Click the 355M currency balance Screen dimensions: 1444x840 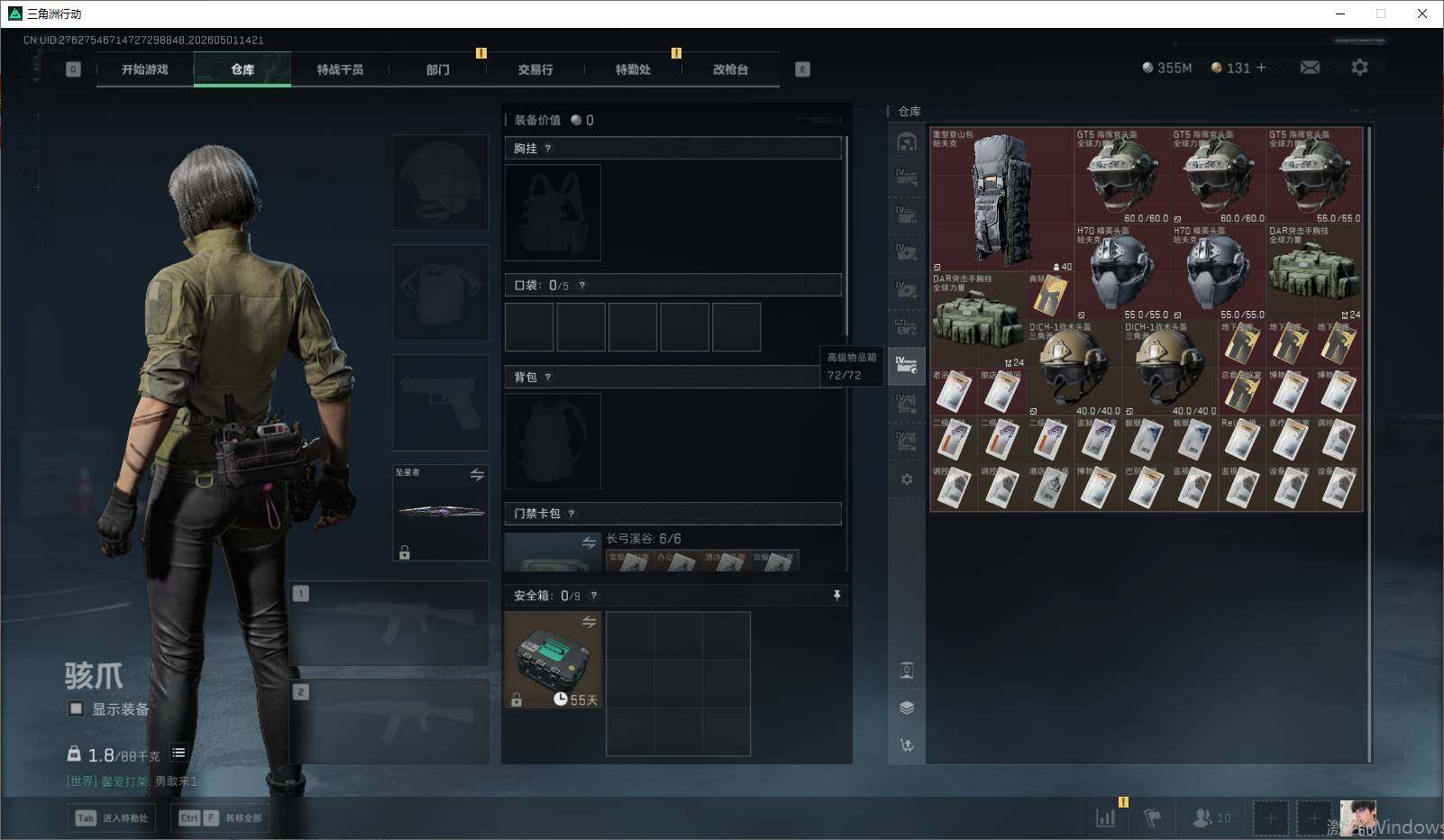(x=1166, y=68)
